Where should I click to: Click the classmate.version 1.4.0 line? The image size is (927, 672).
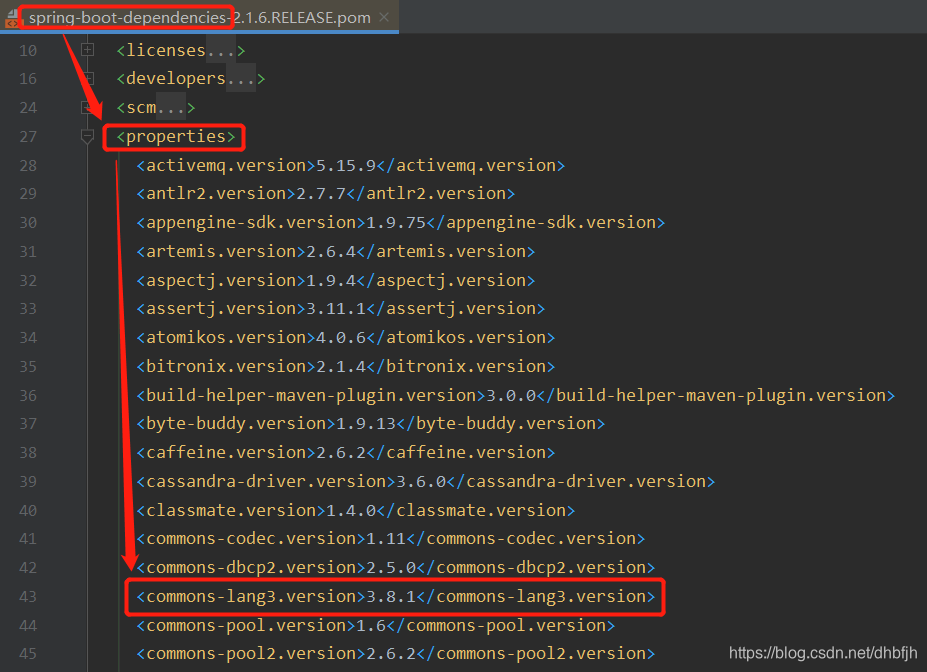[x=356, y=511]
